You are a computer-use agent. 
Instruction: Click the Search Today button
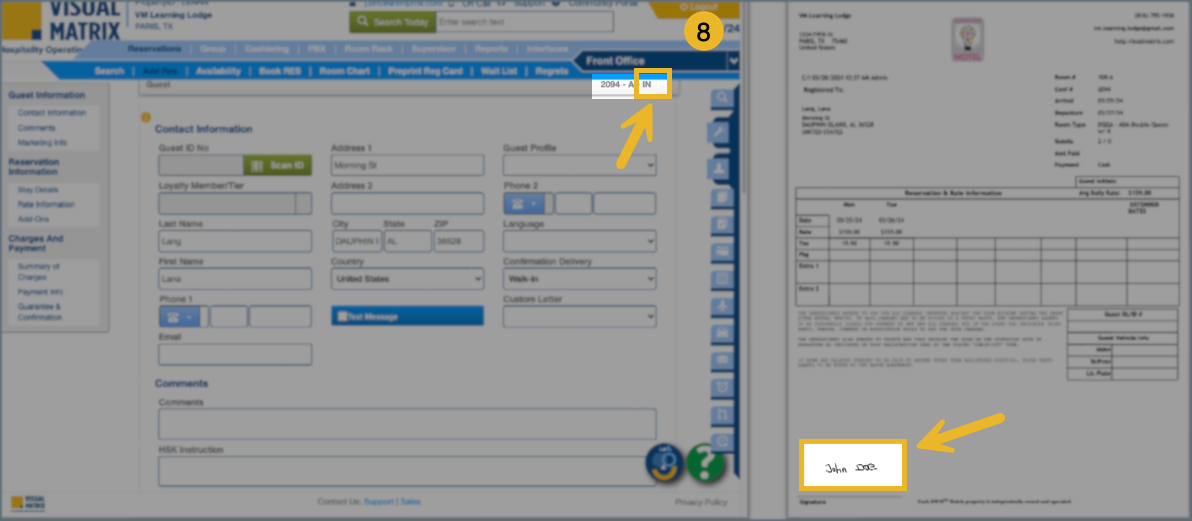click(x=390, y=22)
